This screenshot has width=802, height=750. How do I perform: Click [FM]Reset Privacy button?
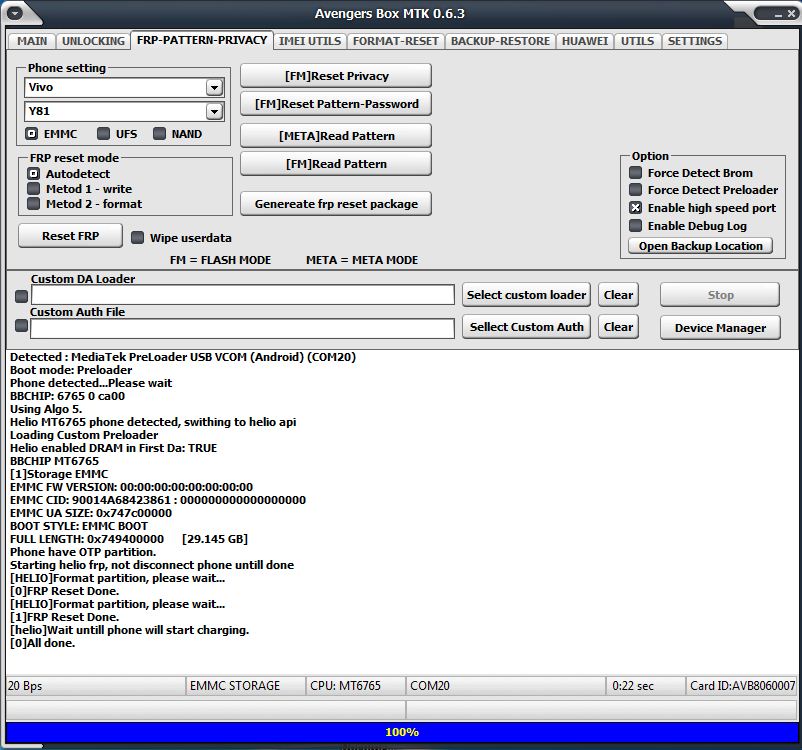(336, 76)
